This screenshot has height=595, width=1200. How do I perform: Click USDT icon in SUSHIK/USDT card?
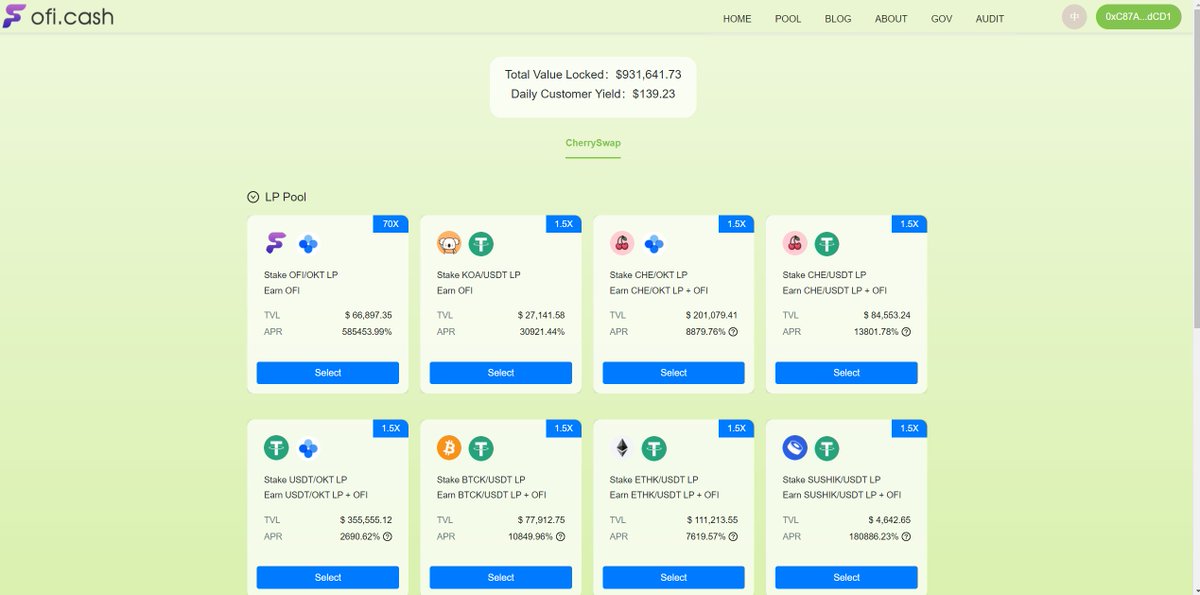tap(827, 448)
